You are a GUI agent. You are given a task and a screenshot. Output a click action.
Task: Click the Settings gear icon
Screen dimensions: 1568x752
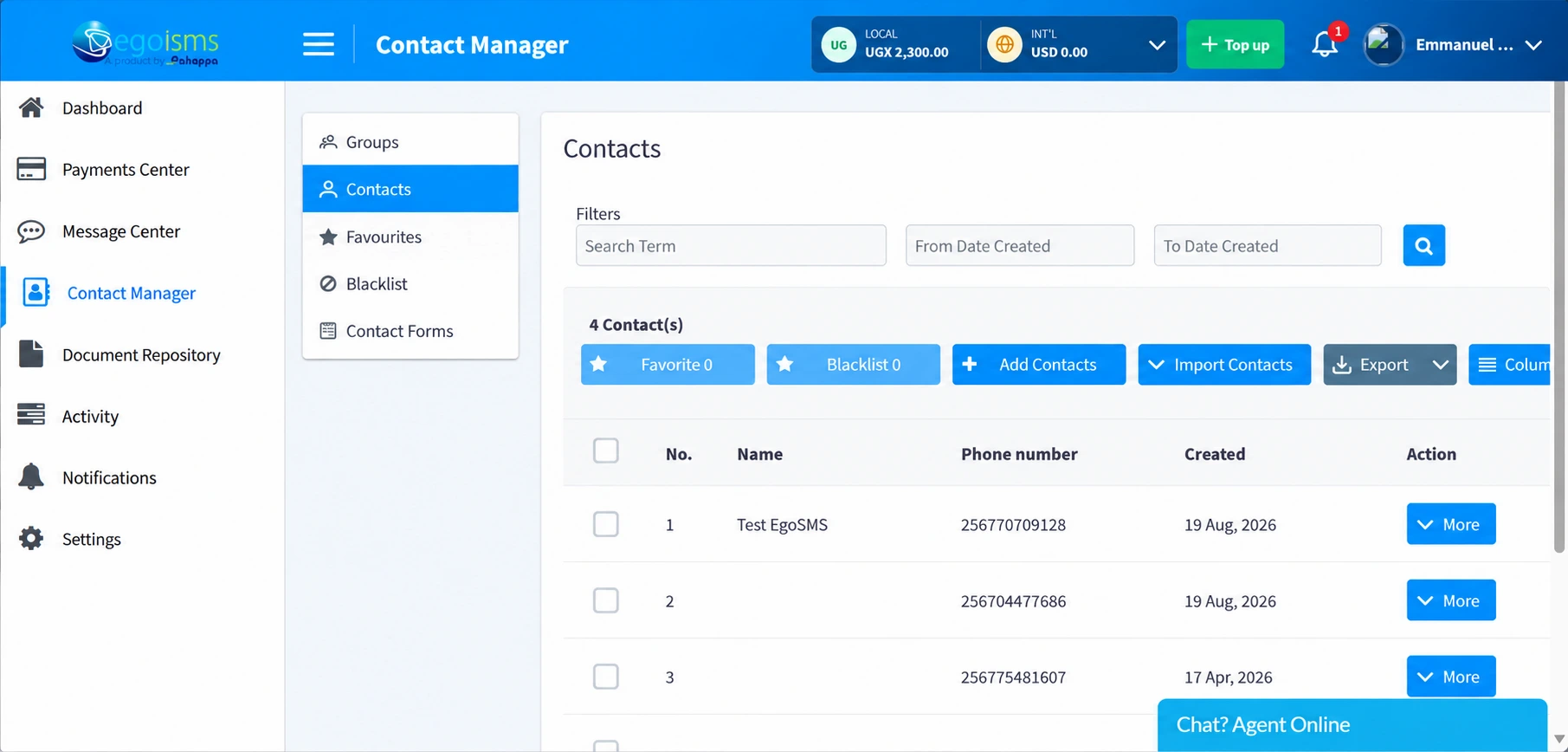[31, 538]
